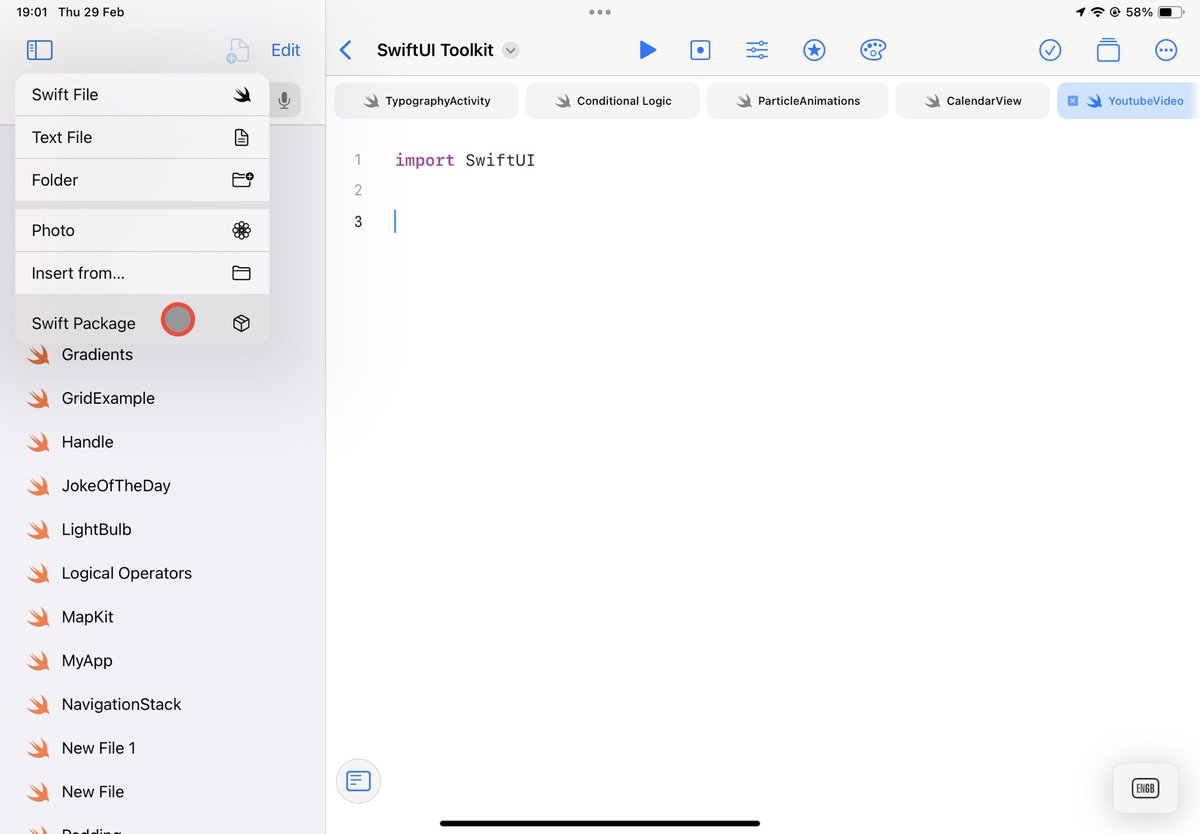
Task: Tap the Swift icon beside MapKit
Action: coord(38,618)
